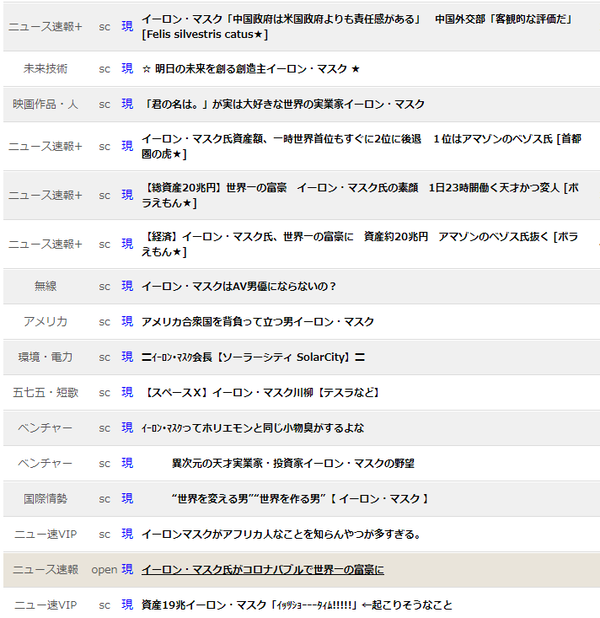Select the 五七五・短歌 board name
Image resolution: width=600 pixels, height=618 pixels.
(45, 393)
